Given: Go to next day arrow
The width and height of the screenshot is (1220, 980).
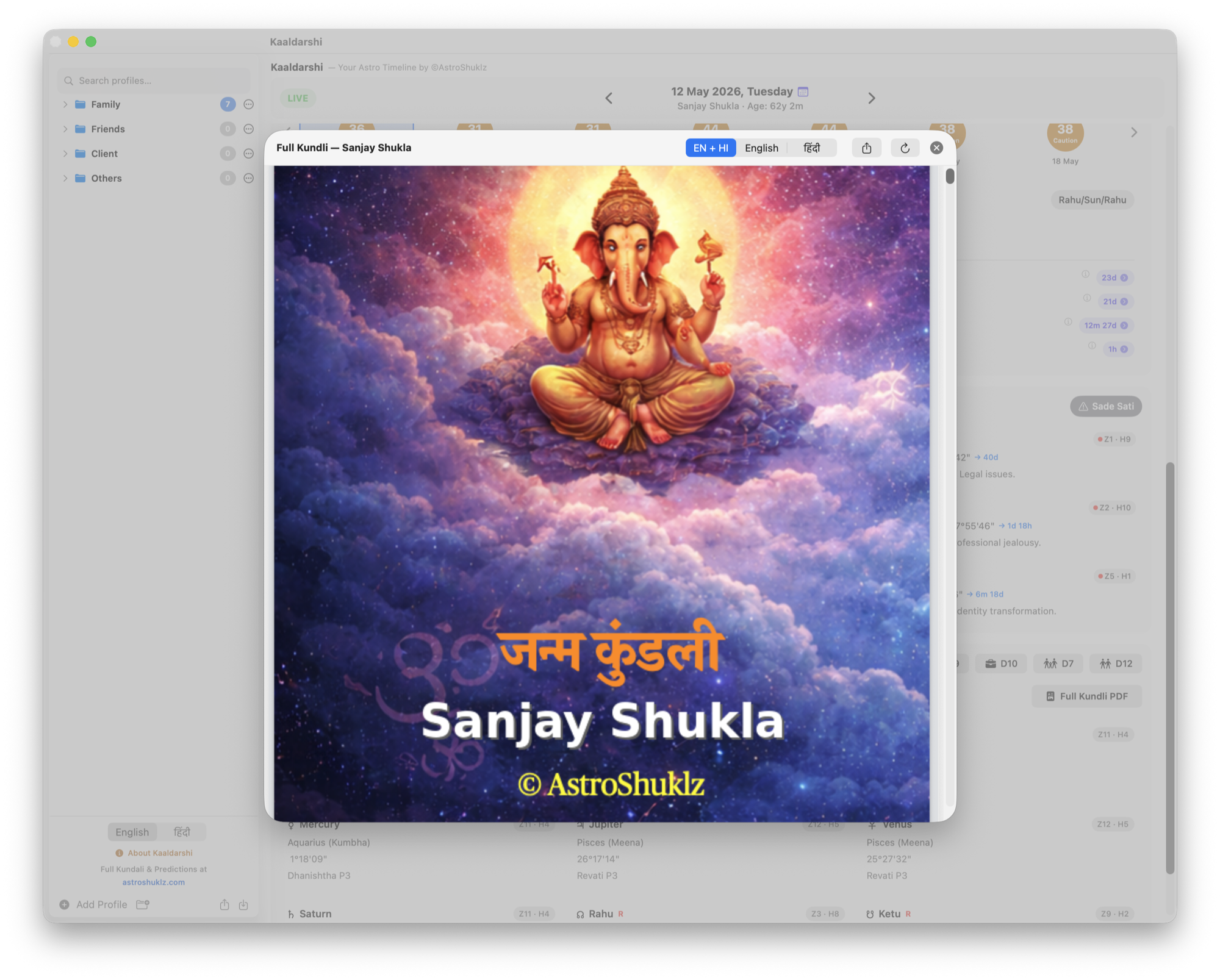Looking at the screenshot, I should coord(871,98).
